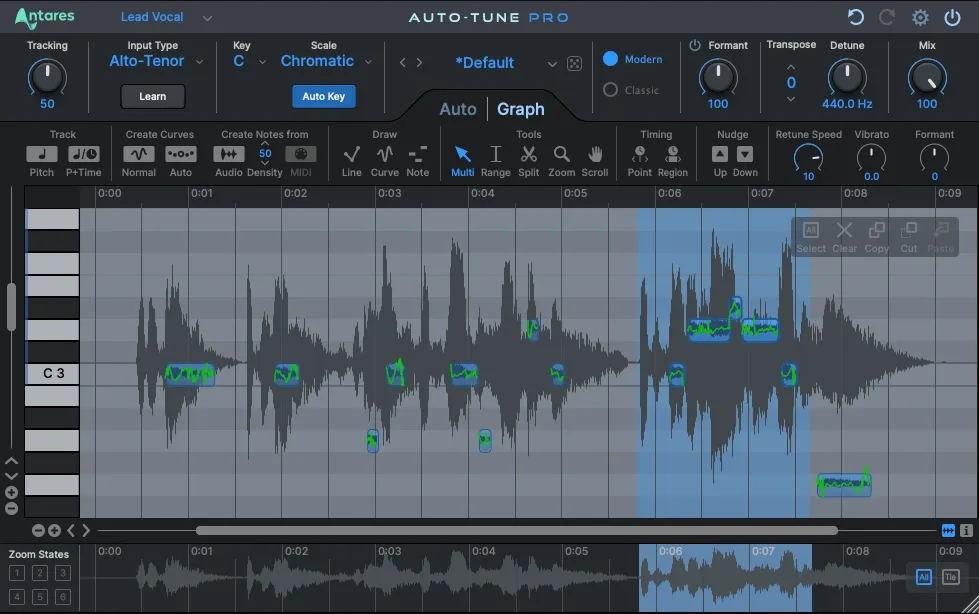Select the Scroll tool
This screenshot has width=979, height=614.
point(595,157)
